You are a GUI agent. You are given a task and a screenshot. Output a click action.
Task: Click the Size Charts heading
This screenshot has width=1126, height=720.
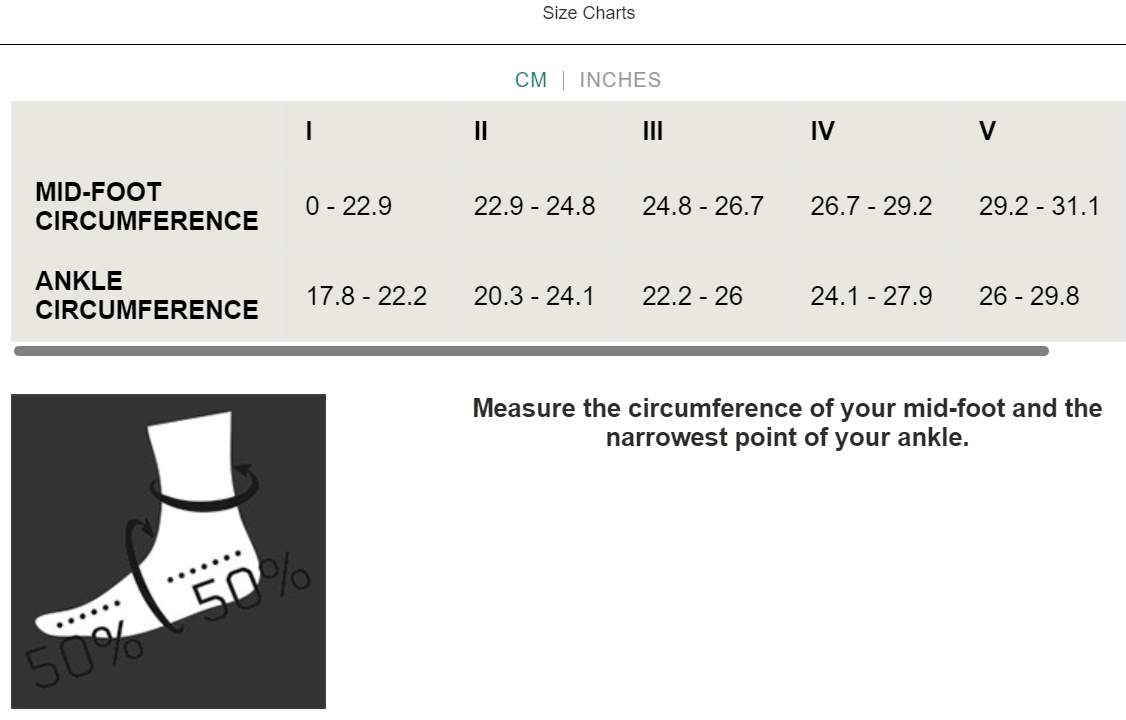pos(589,13)
